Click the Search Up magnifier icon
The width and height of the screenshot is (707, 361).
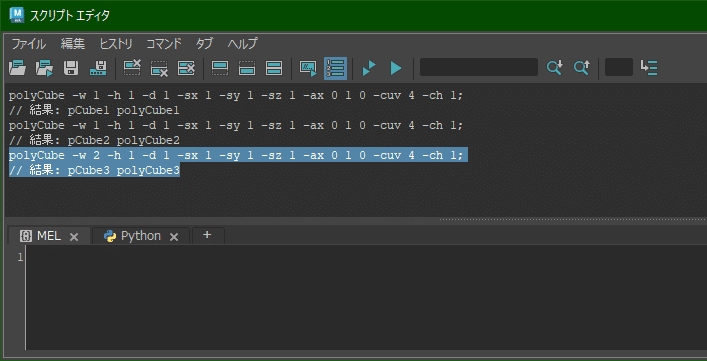(x=581, y=68)
